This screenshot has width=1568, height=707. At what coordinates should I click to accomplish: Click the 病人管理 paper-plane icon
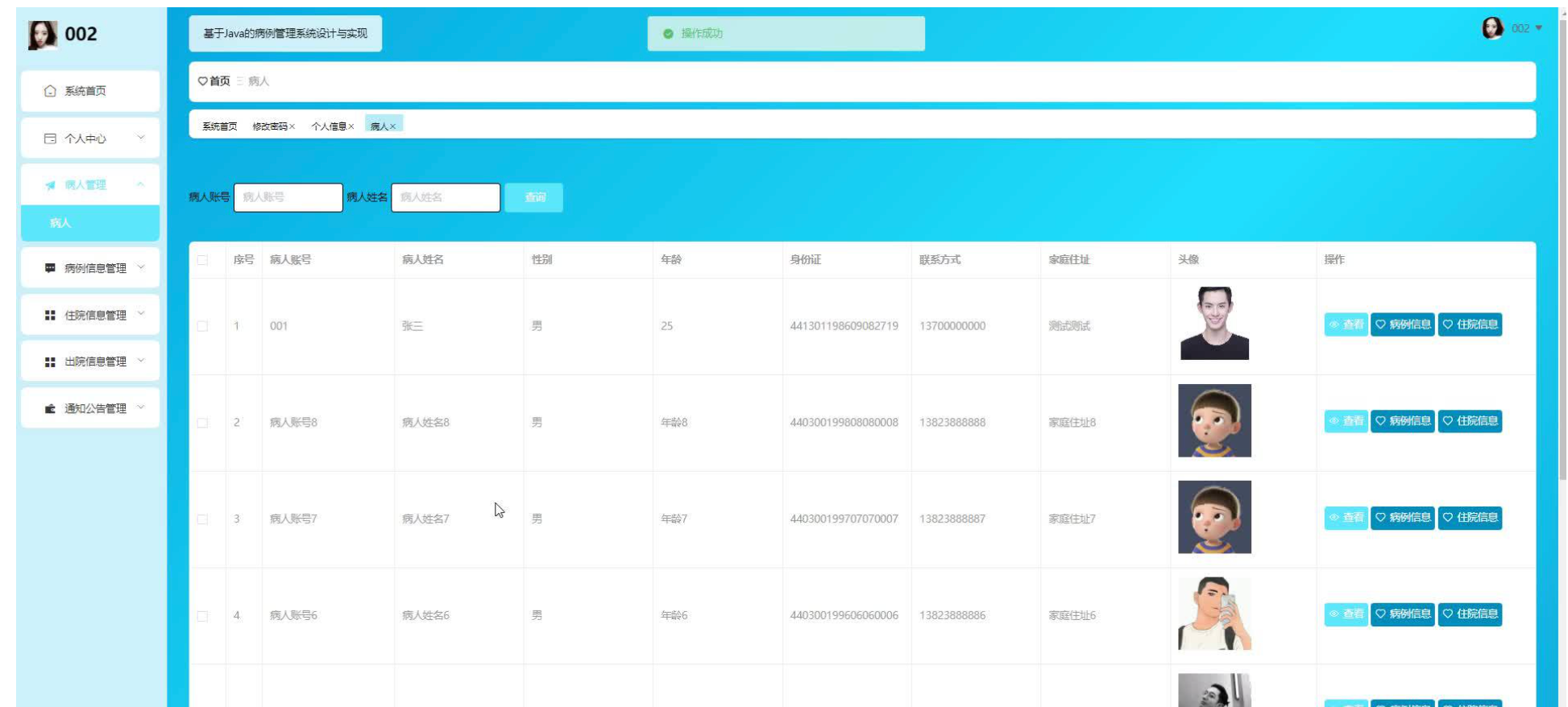pyautogui.click(x=50, y=185)
